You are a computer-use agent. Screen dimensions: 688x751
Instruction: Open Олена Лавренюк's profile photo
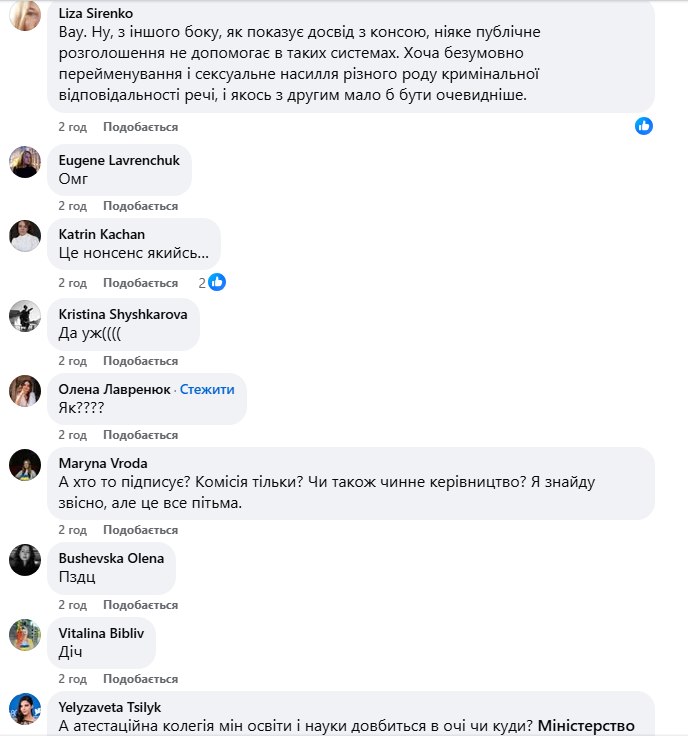(x=25, y=391)
